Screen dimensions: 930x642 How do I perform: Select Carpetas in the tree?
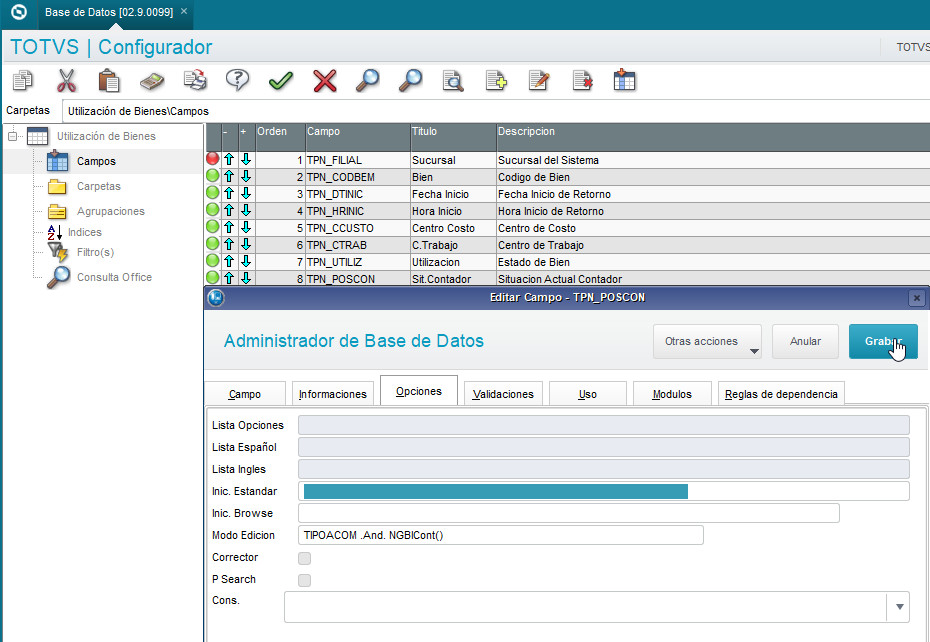tap(98, 186)
